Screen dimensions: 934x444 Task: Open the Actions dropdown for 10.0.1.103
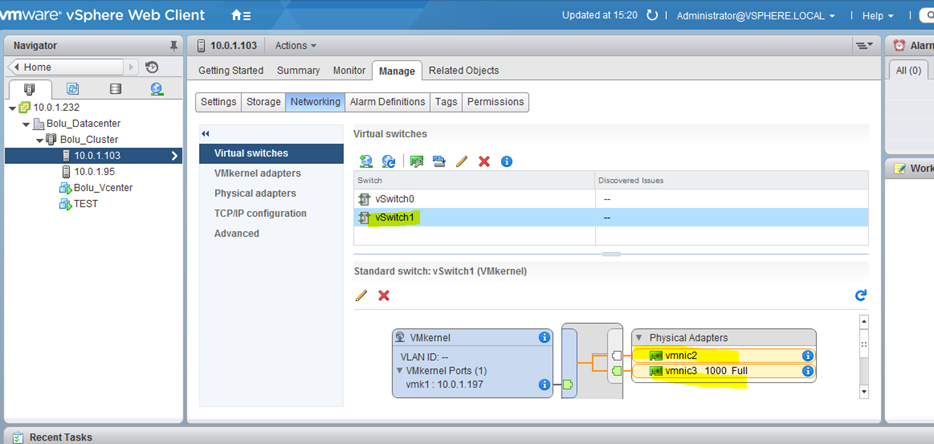click(295, 46)
